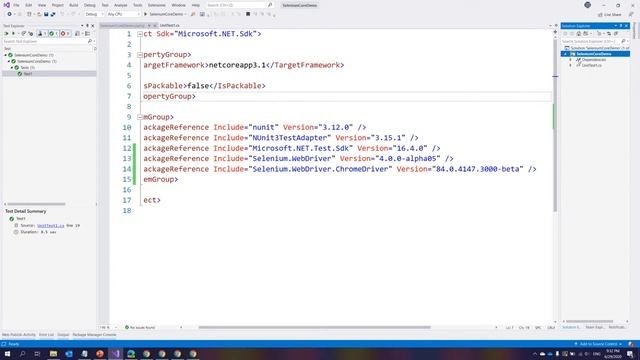Click the No issues found indicator
640x360 pixels.
tap(140, 327)
